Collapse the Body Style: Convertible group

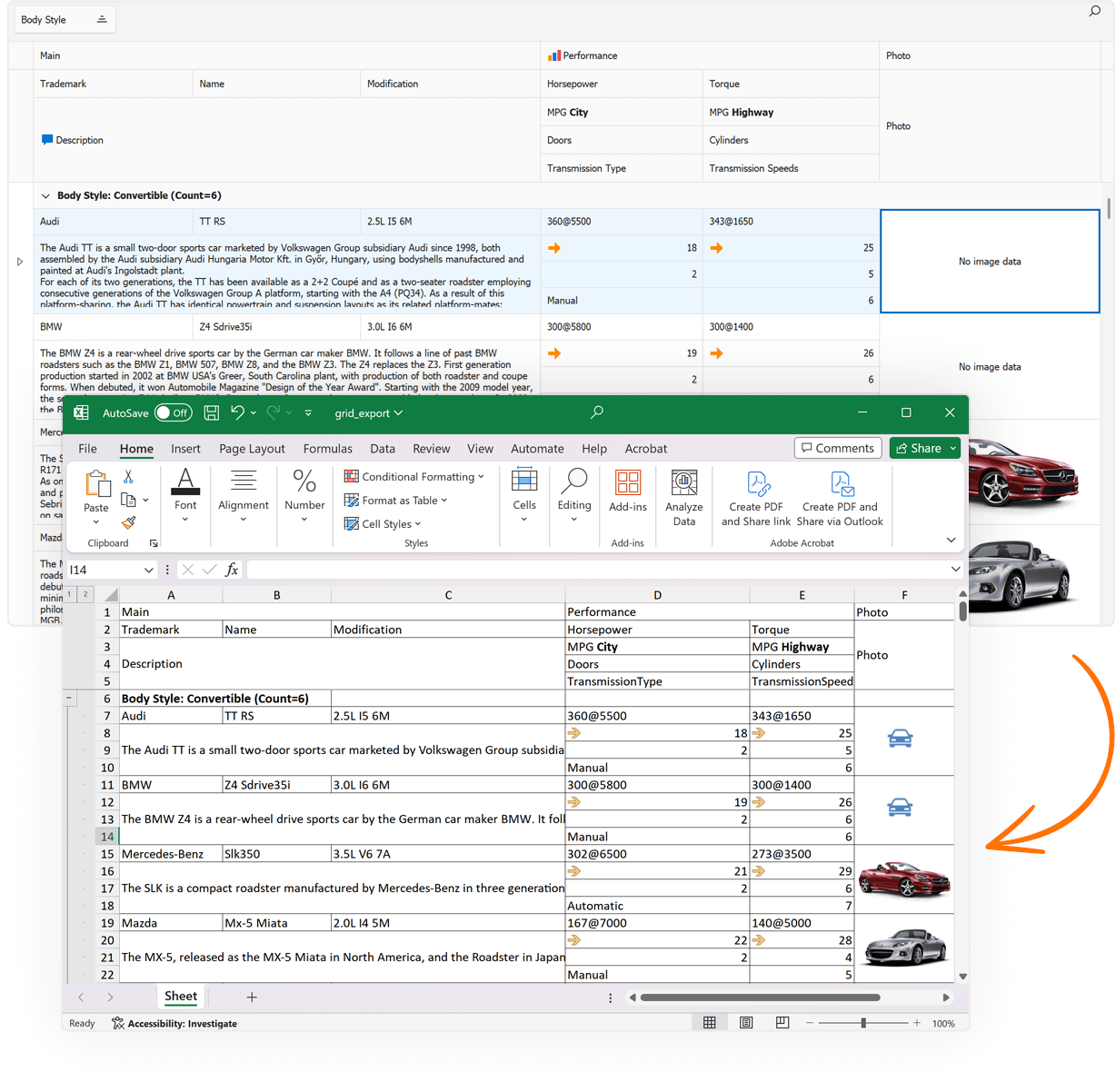click(45, 195)
